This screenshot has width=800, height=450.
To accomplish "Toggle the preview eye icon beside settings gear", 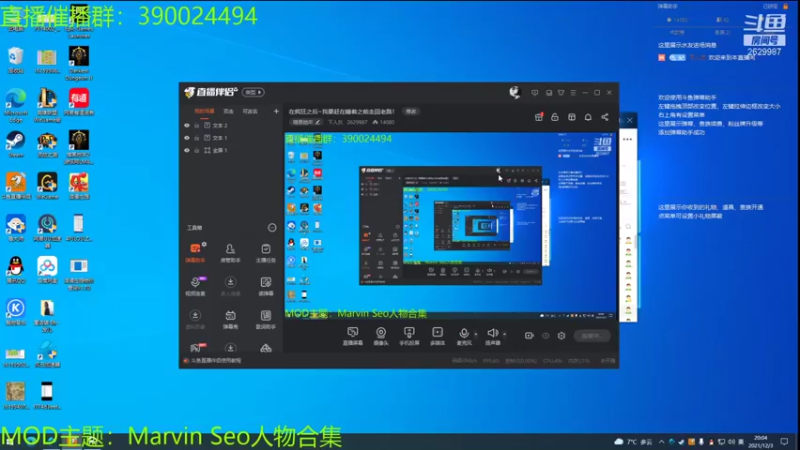I will 545,336.
